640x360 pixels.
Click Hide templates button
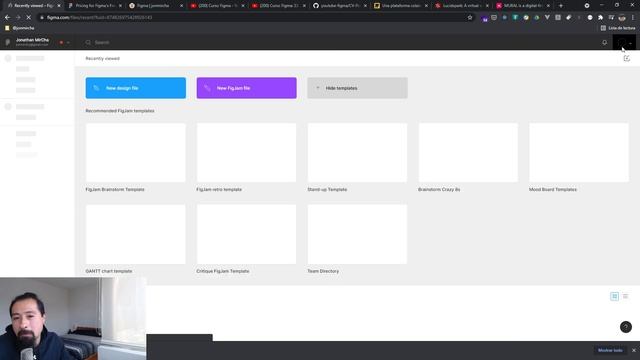357,88
